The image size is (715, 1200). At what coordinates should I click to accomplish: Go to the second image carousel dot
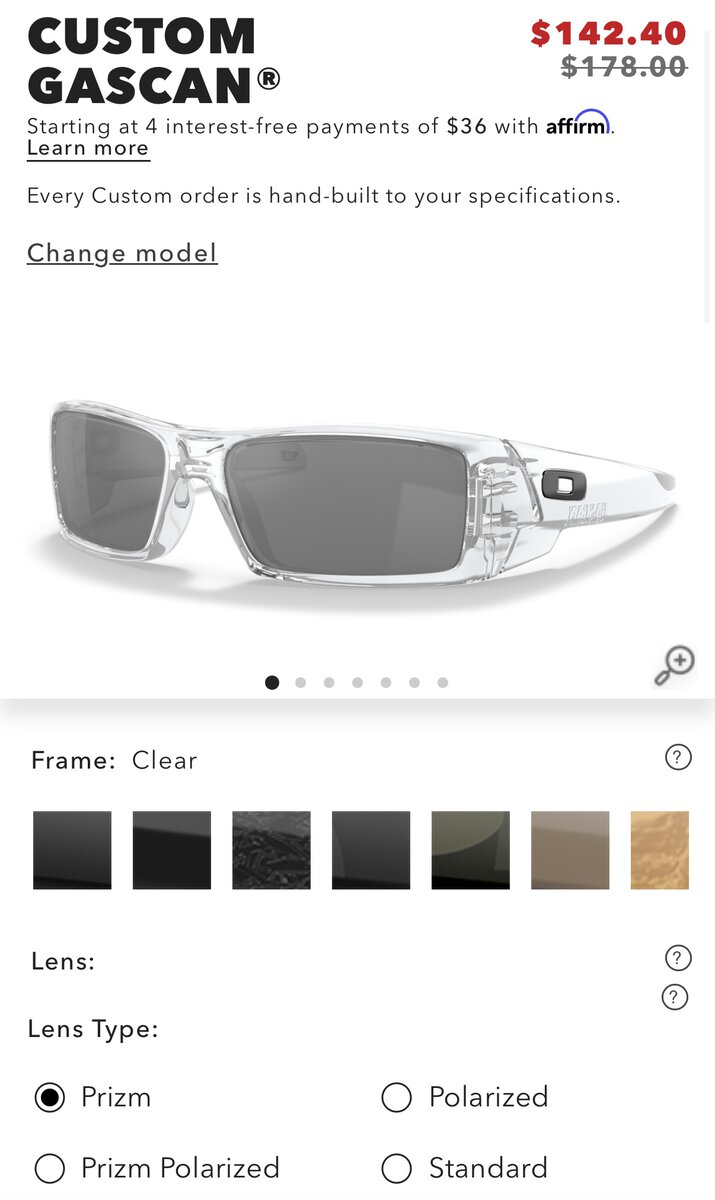click(300, 683)
